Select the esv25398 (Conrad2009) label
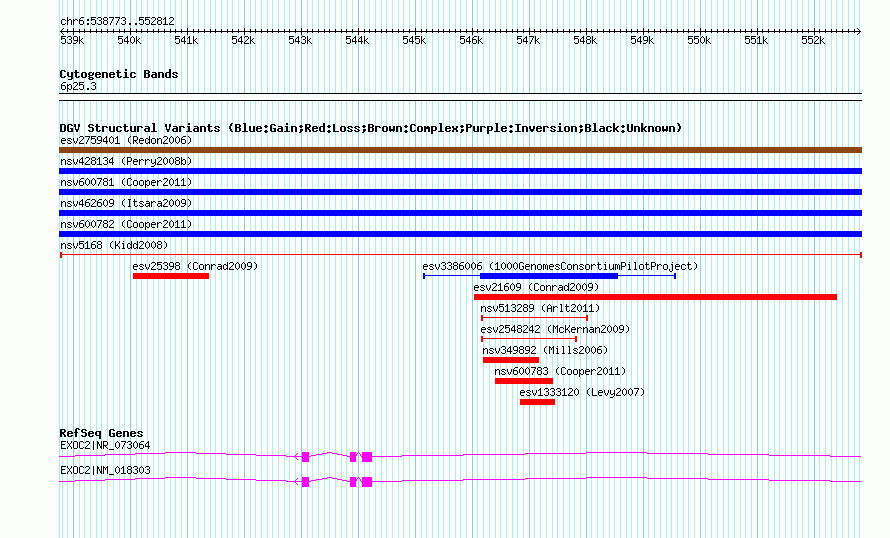 (x=195, y=266)
